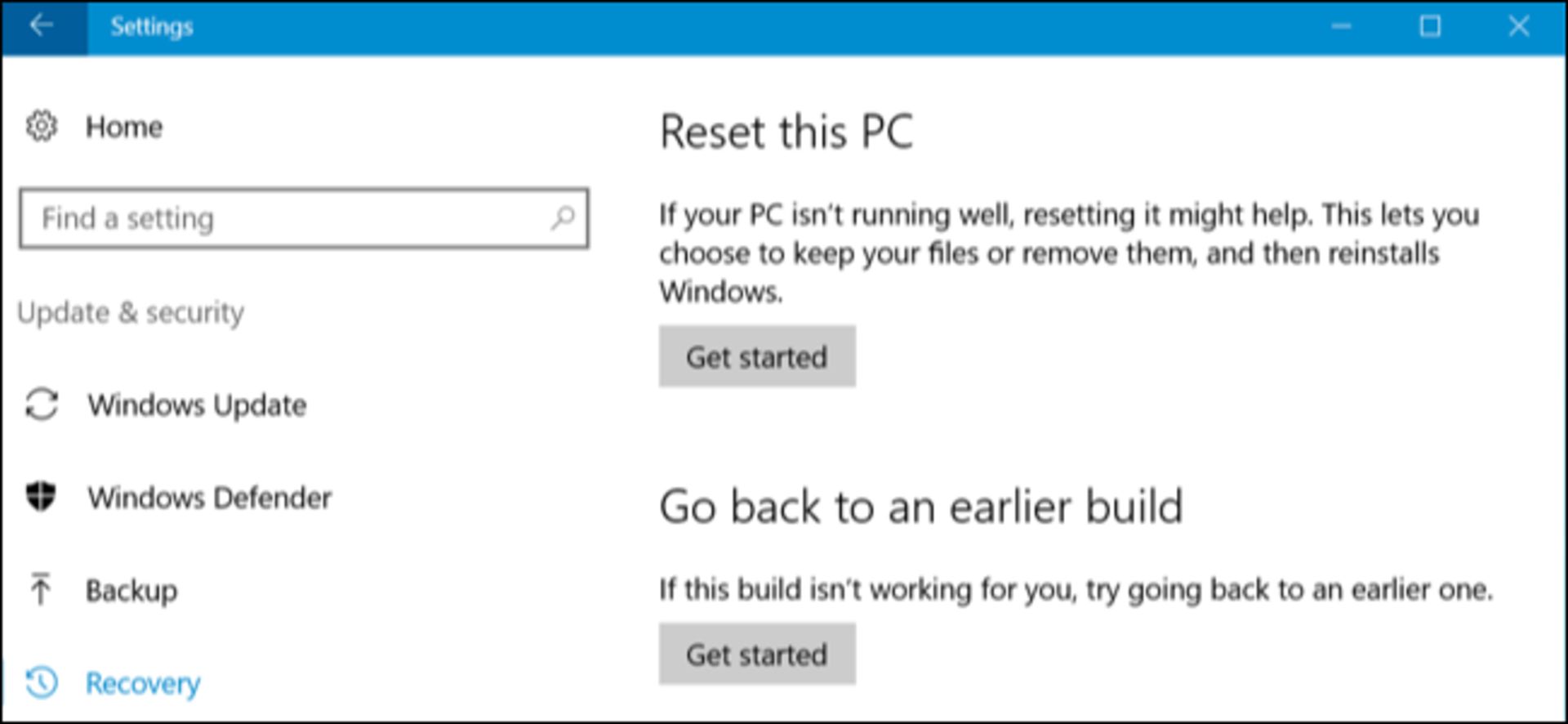Click the Windows Update sync arrows icon
Viewport: 1568px width, 724px height.
point(41,404)
